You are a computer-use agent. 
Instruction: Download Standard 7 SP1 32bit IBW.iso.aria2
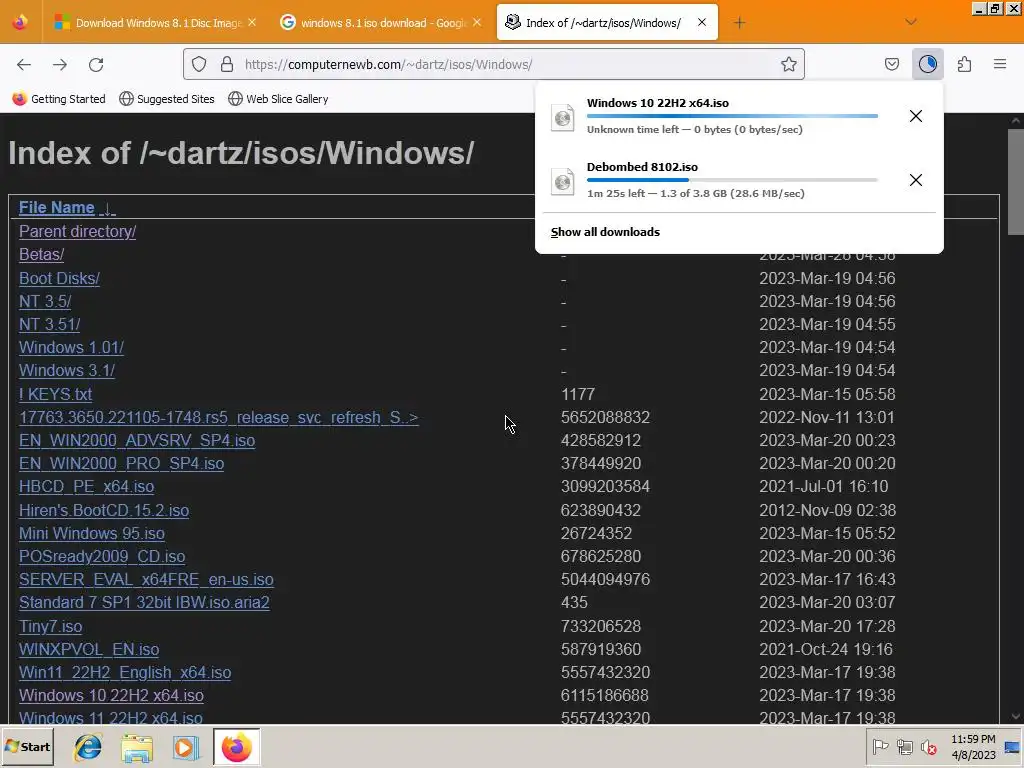tap(144, 603)
